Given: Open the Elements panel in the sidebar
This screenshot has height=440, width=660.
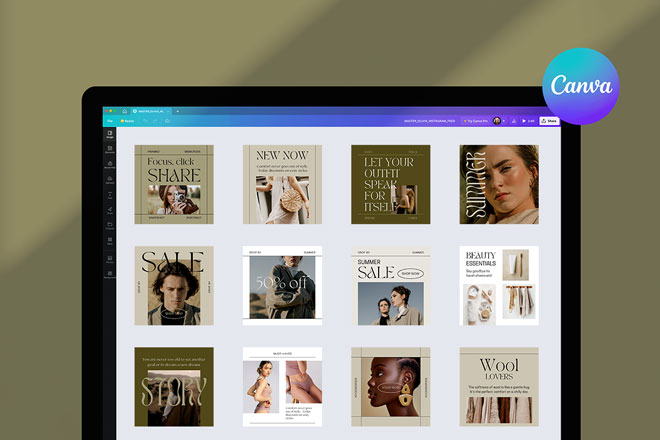Looking at the screenshot, I should tap(110, 149).
